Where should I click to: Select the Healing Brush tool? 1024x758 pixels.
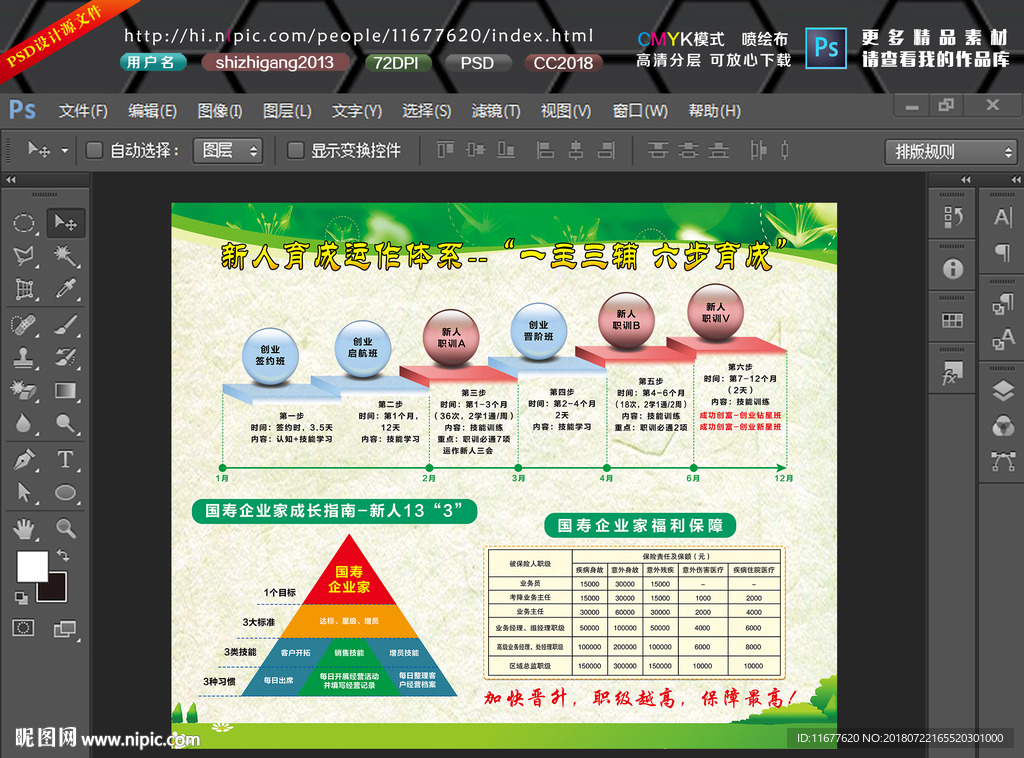pos(24,324)
